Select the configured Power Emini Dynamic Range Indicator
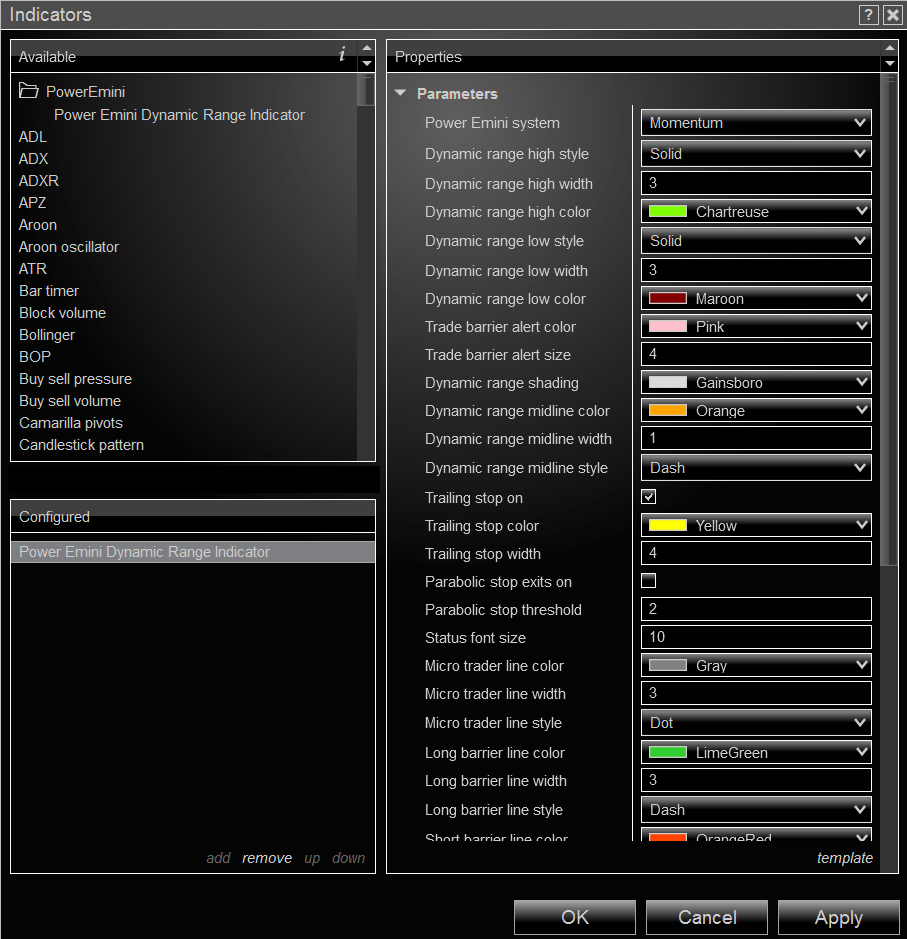 coord(193,552)
